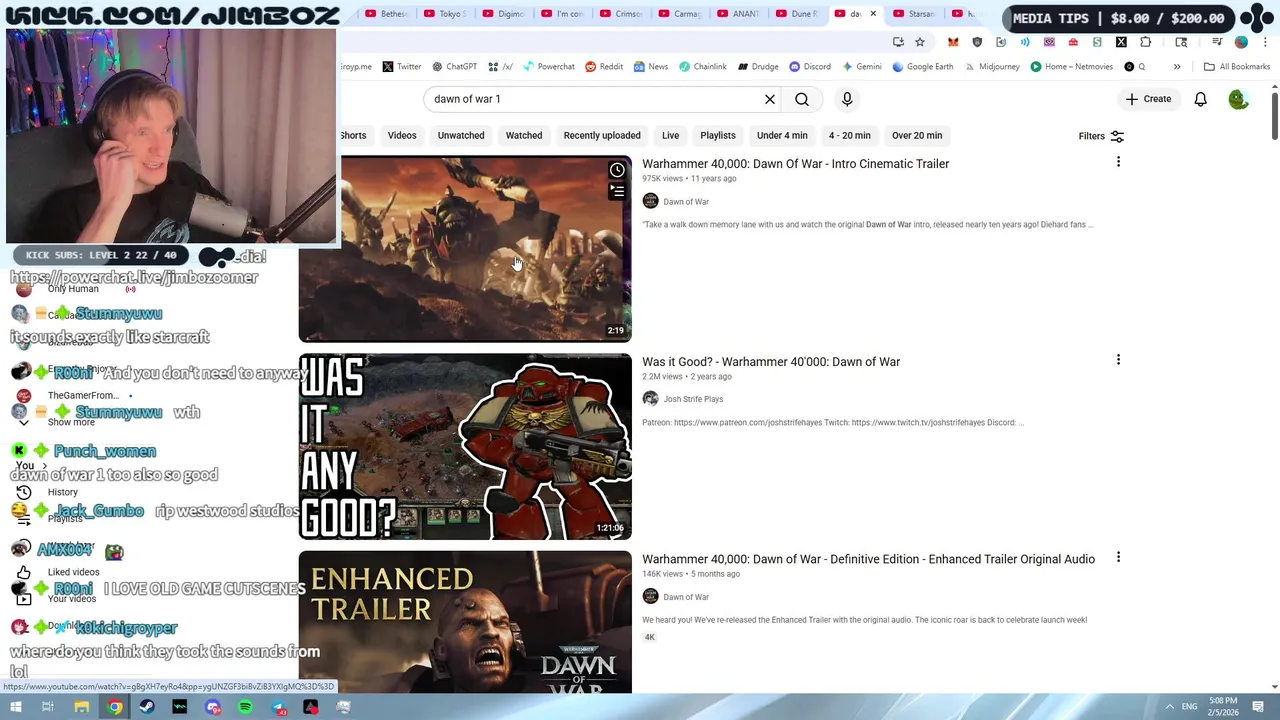This screenshot has height=720, width=1280.
Task: Open the Drudge bookmark
Action: tap(758, 67)
